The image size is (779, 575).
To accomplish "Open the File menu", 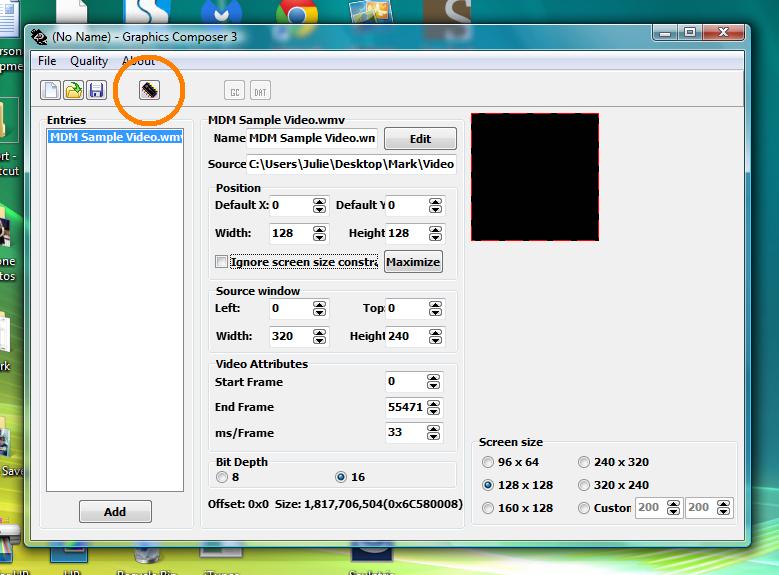I will 47,61.
